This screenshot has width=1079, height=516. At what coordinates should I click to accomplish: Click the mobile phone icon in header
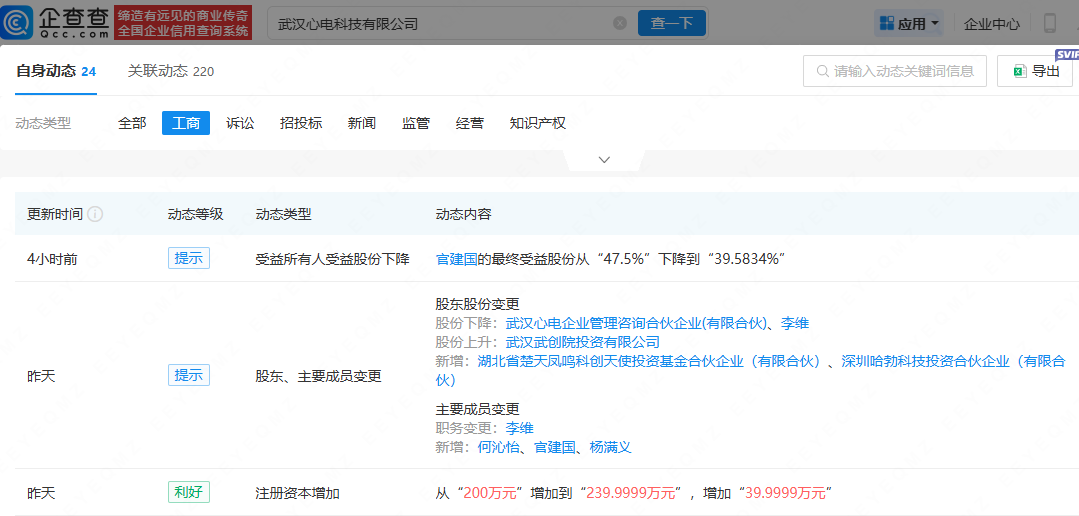coord(1050,23)
